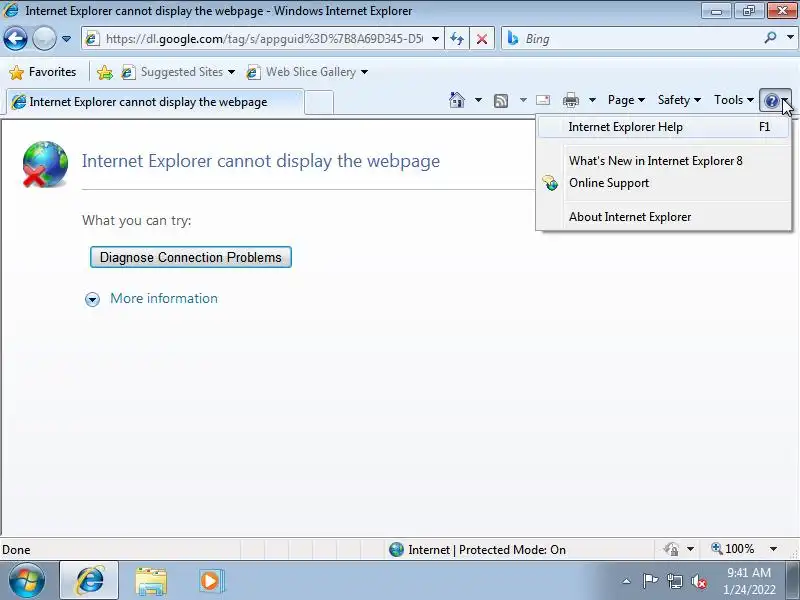The height and width of the screenshot is (600, 800).
Task: Close the Help question mark menu
Action: point(776,101)
